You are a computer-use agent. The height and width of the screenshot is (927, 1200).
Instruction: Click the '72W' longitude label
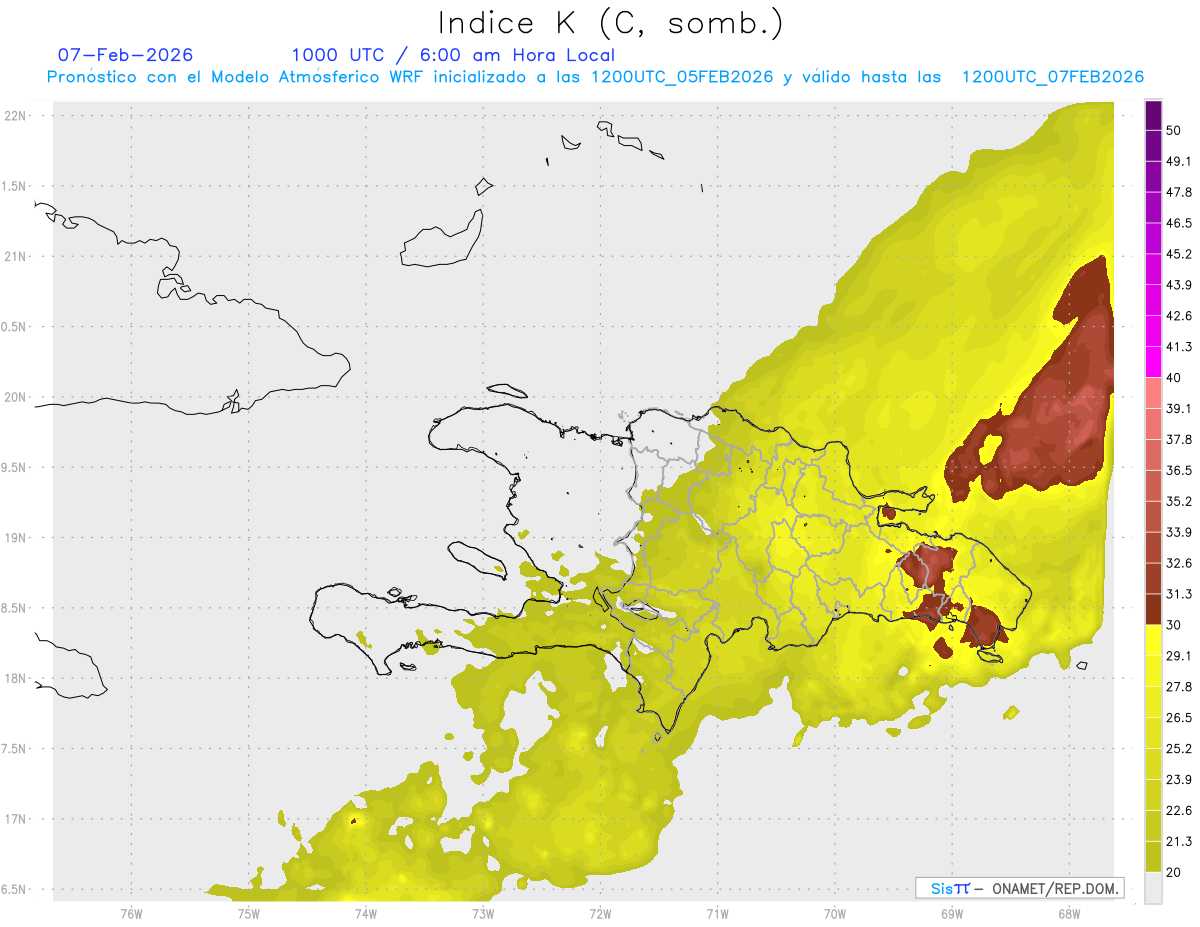pyautogui.click(x=600, y=914)
